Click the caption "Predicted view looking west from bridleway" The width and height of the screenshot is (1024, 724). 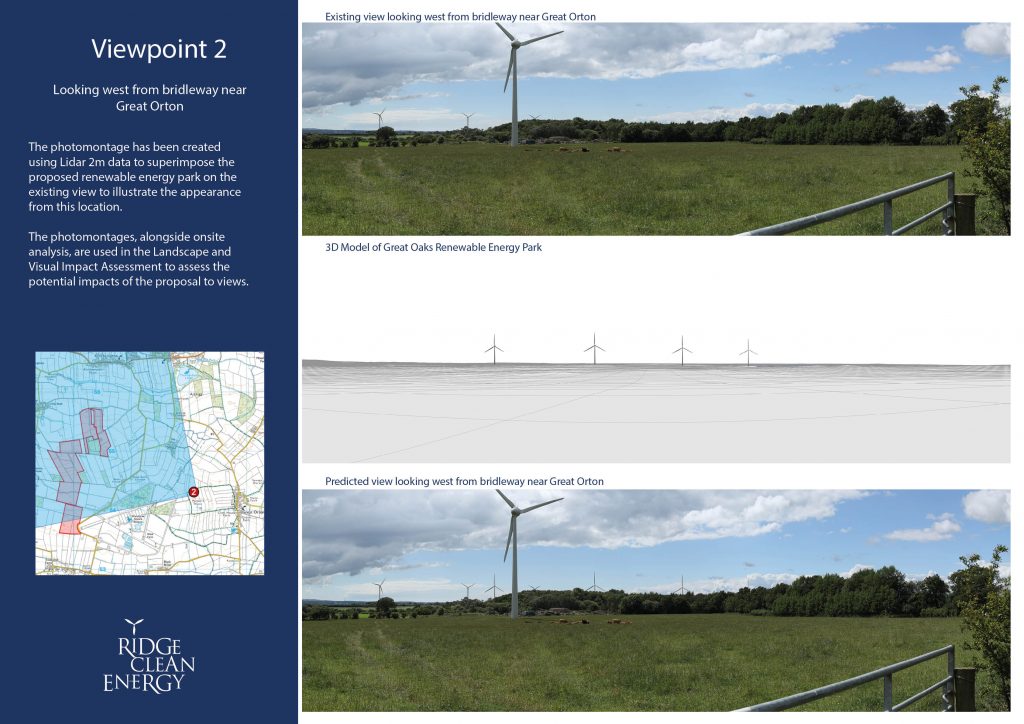pos(464,481)
